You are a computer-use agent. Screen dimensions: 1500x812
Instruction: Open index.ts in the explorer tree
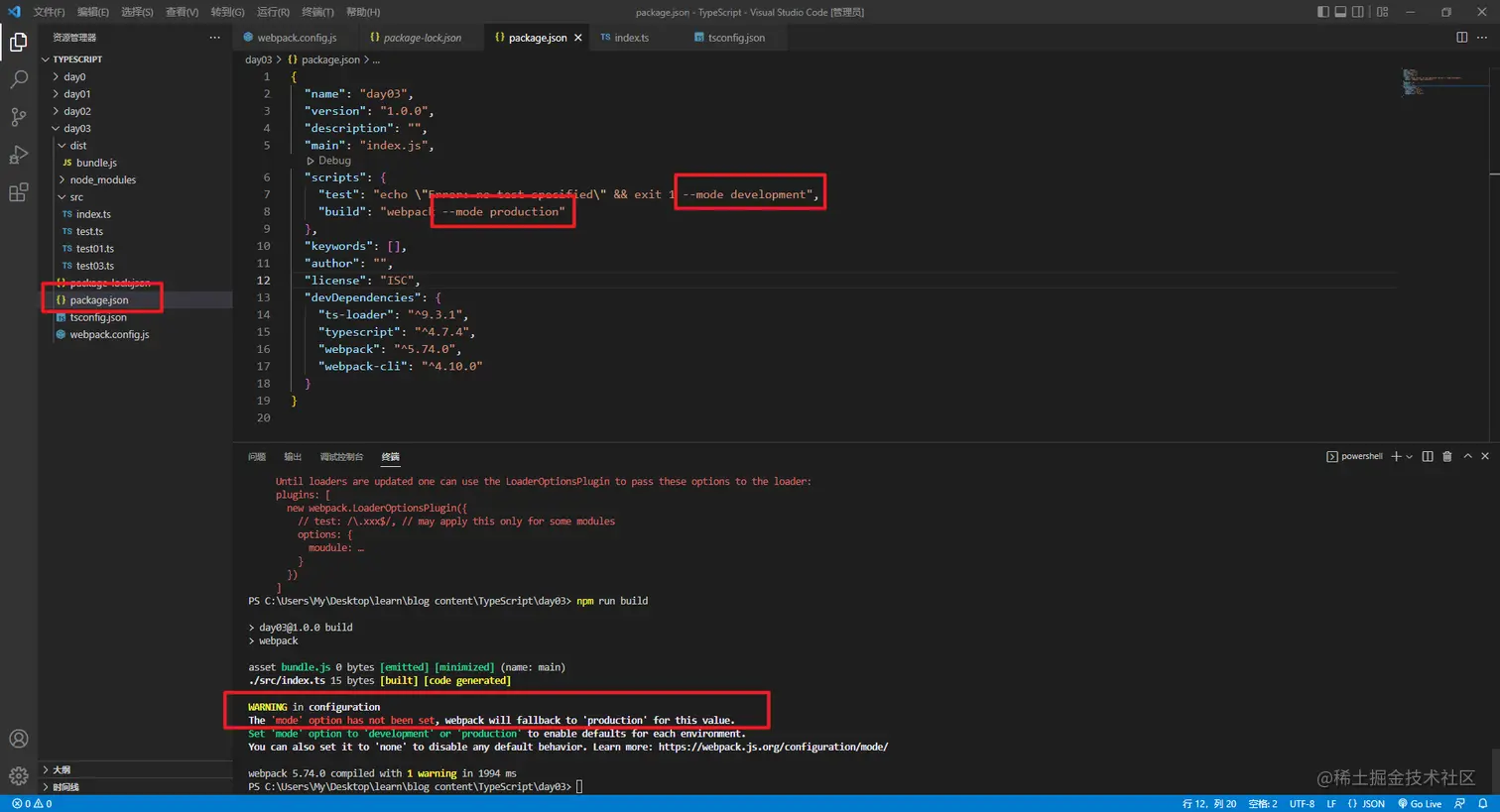93,214
